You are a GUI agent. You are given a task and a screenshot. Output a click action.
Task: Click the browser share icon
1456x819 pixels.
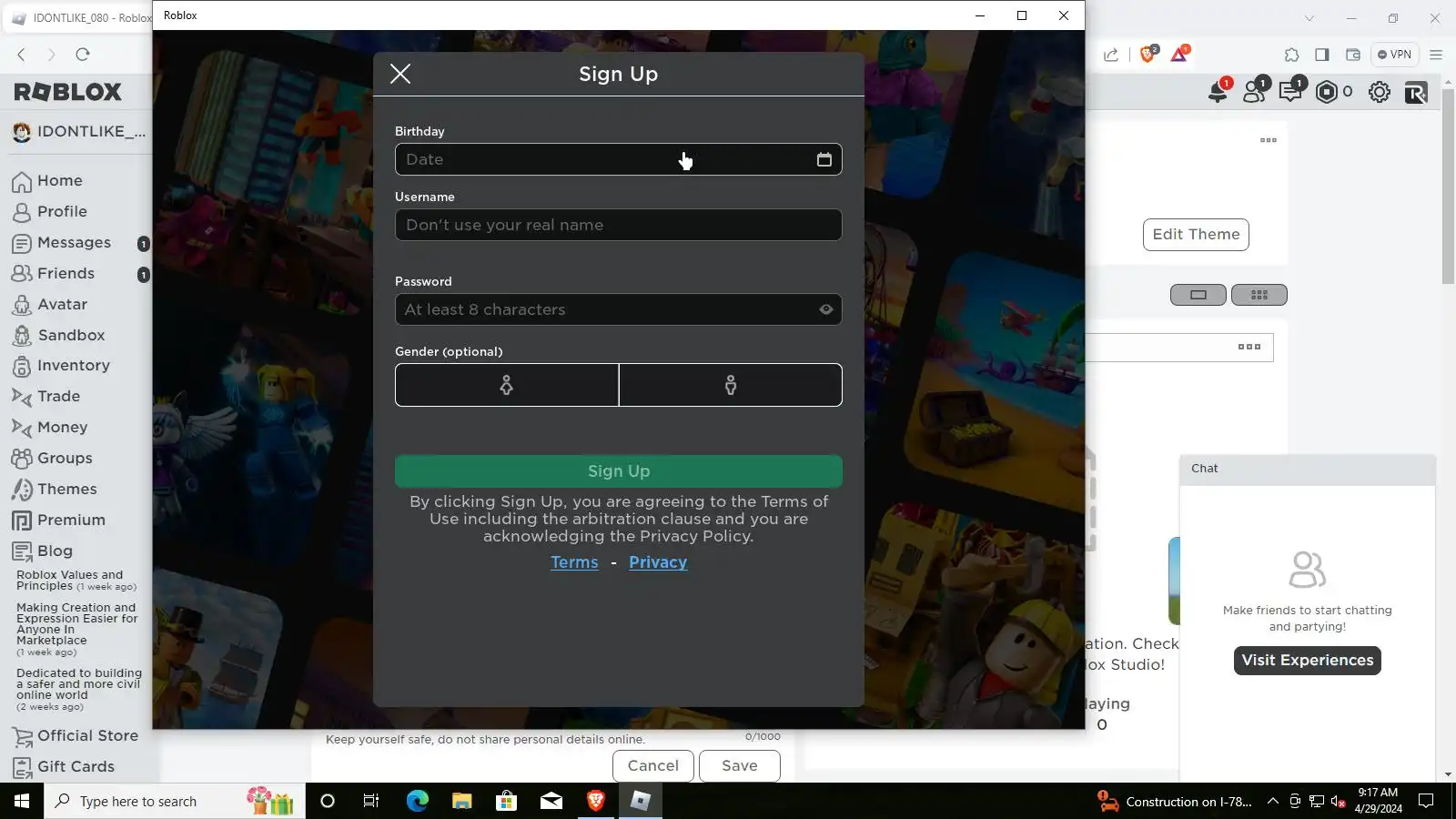(x=1111, y=55)
